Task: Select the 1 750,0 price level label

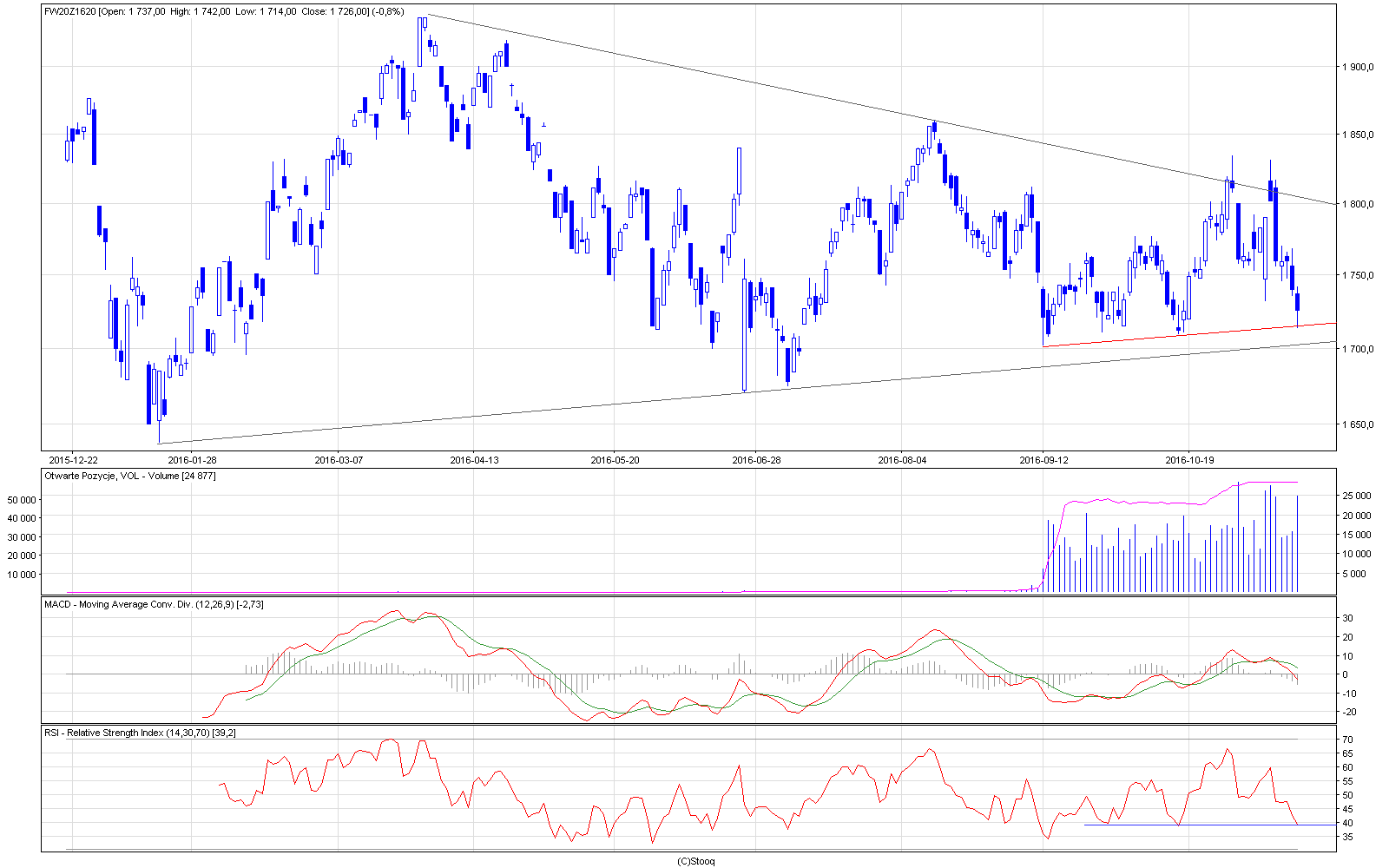Action: [1358, 276]
